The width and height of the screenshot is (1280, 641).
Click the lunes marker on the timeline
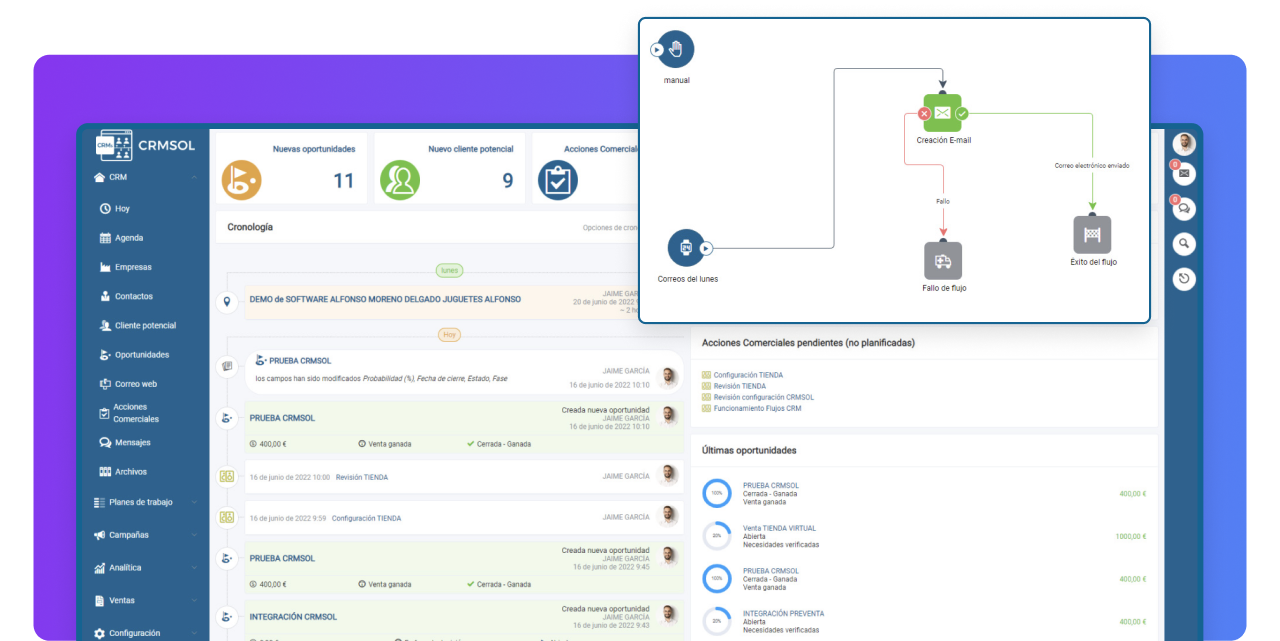(450, 270)
